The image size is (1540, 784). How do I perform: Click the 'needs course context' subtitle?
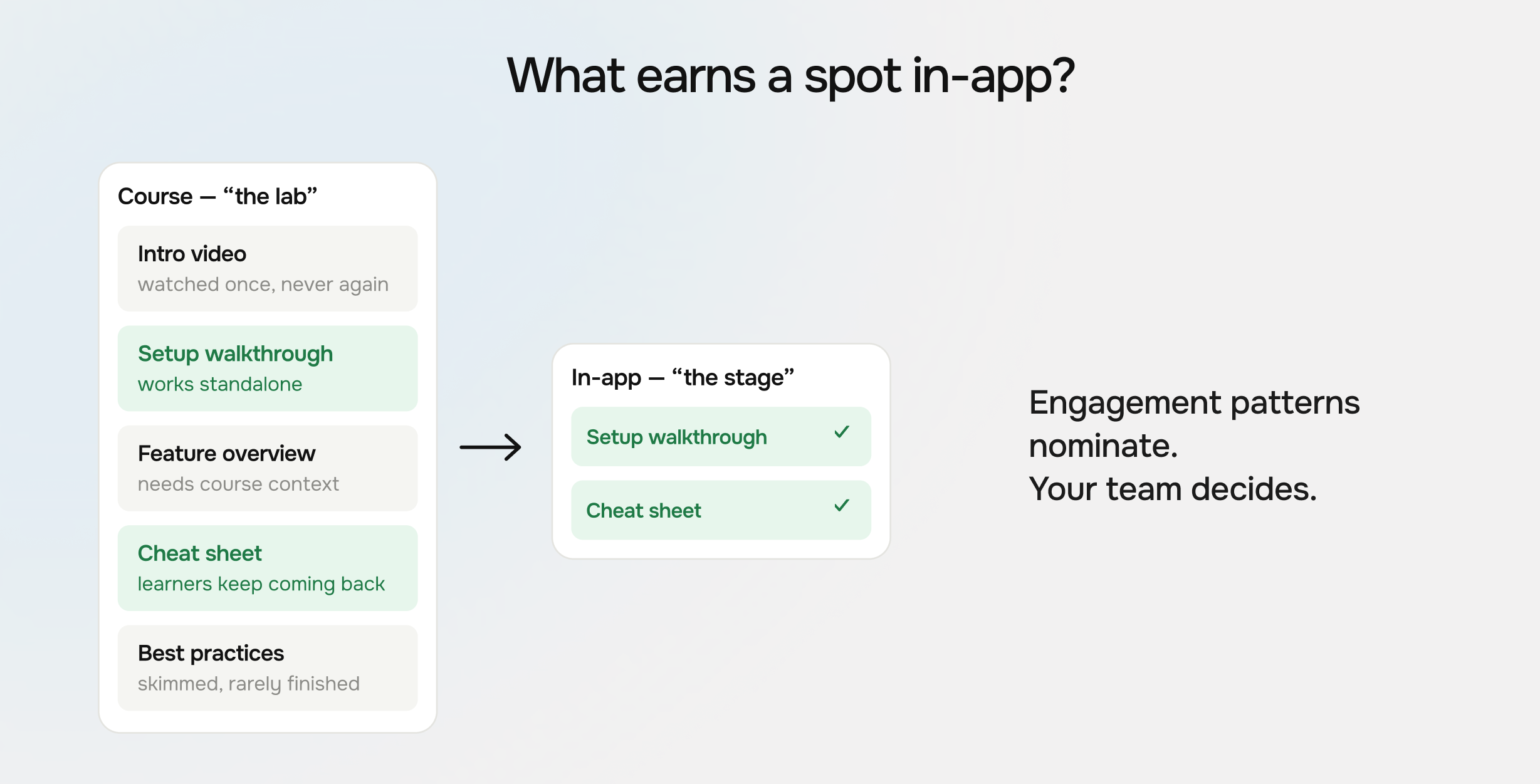tap(238, 484)
